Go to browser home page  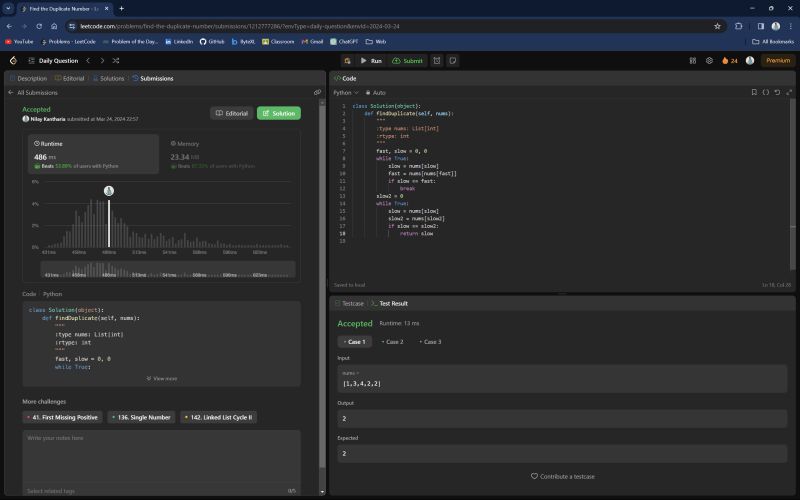(54, 26)
